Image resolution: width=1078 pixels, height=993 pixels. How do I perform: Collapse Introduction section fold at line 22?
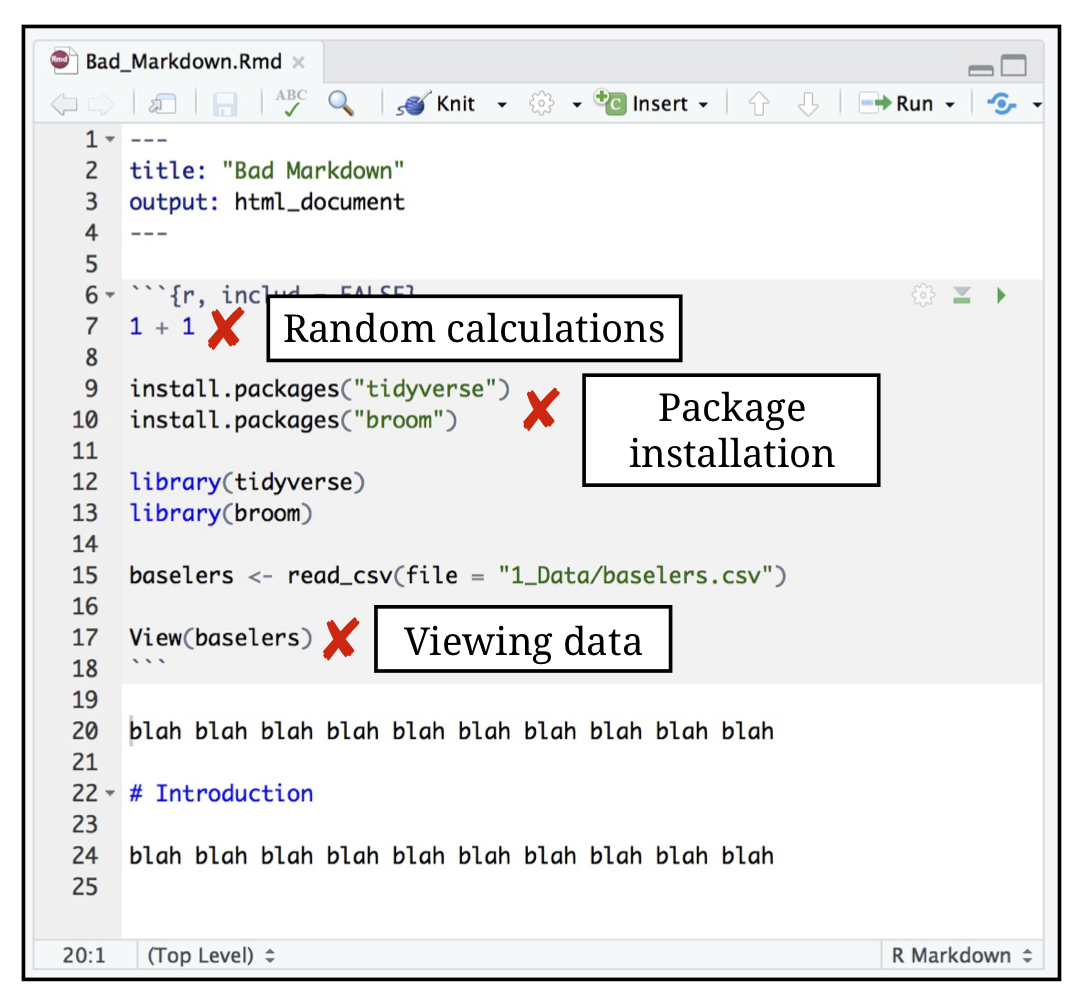110,794
